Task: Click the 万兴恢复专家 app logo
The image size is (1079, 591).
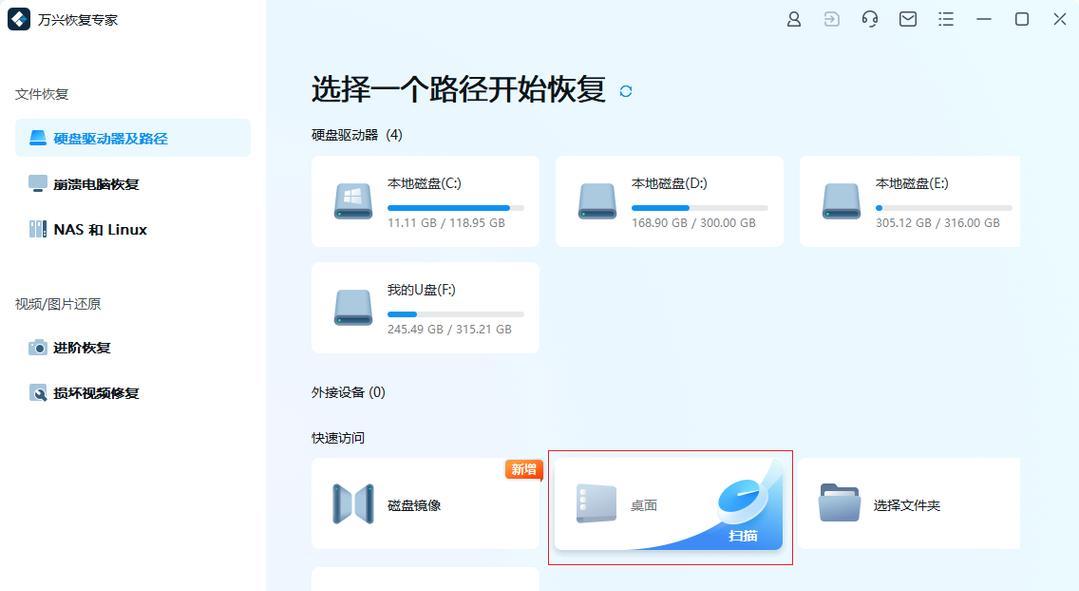Action: click(x=19, y=19)
